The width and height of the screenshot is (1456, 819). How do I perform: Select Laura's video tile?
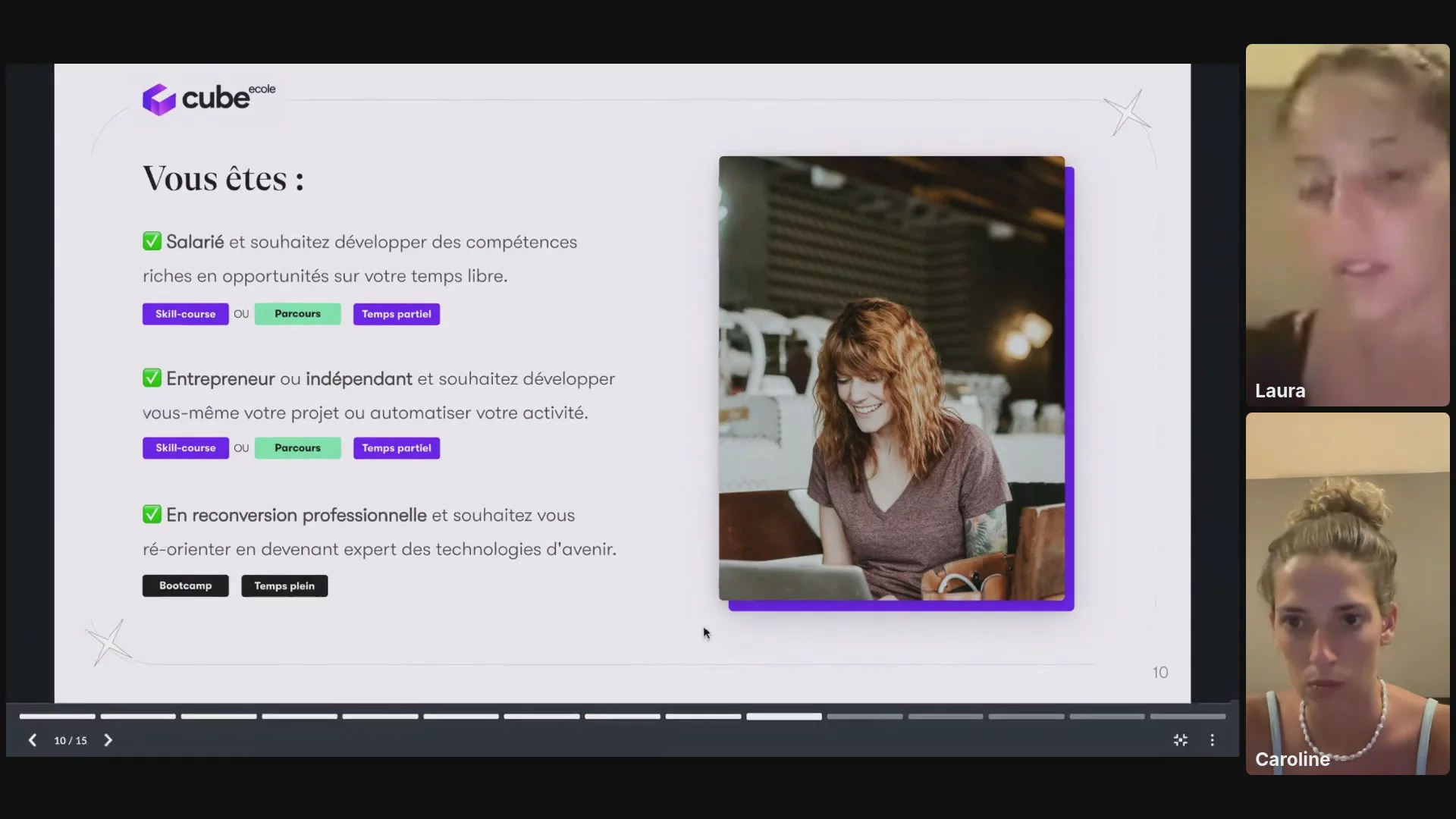pos(1347,224)
